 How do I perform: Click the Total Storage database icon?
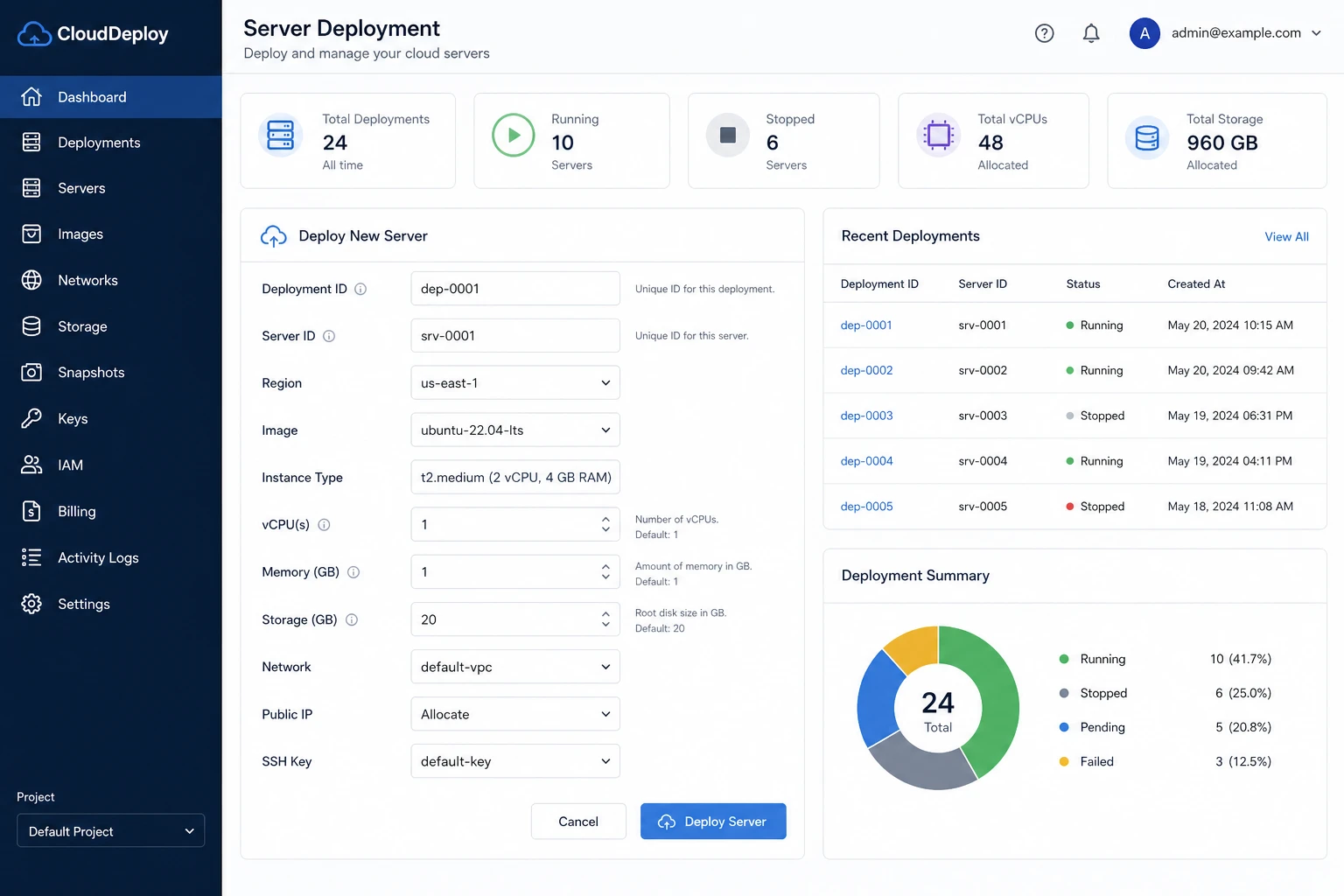point(1146,137)
